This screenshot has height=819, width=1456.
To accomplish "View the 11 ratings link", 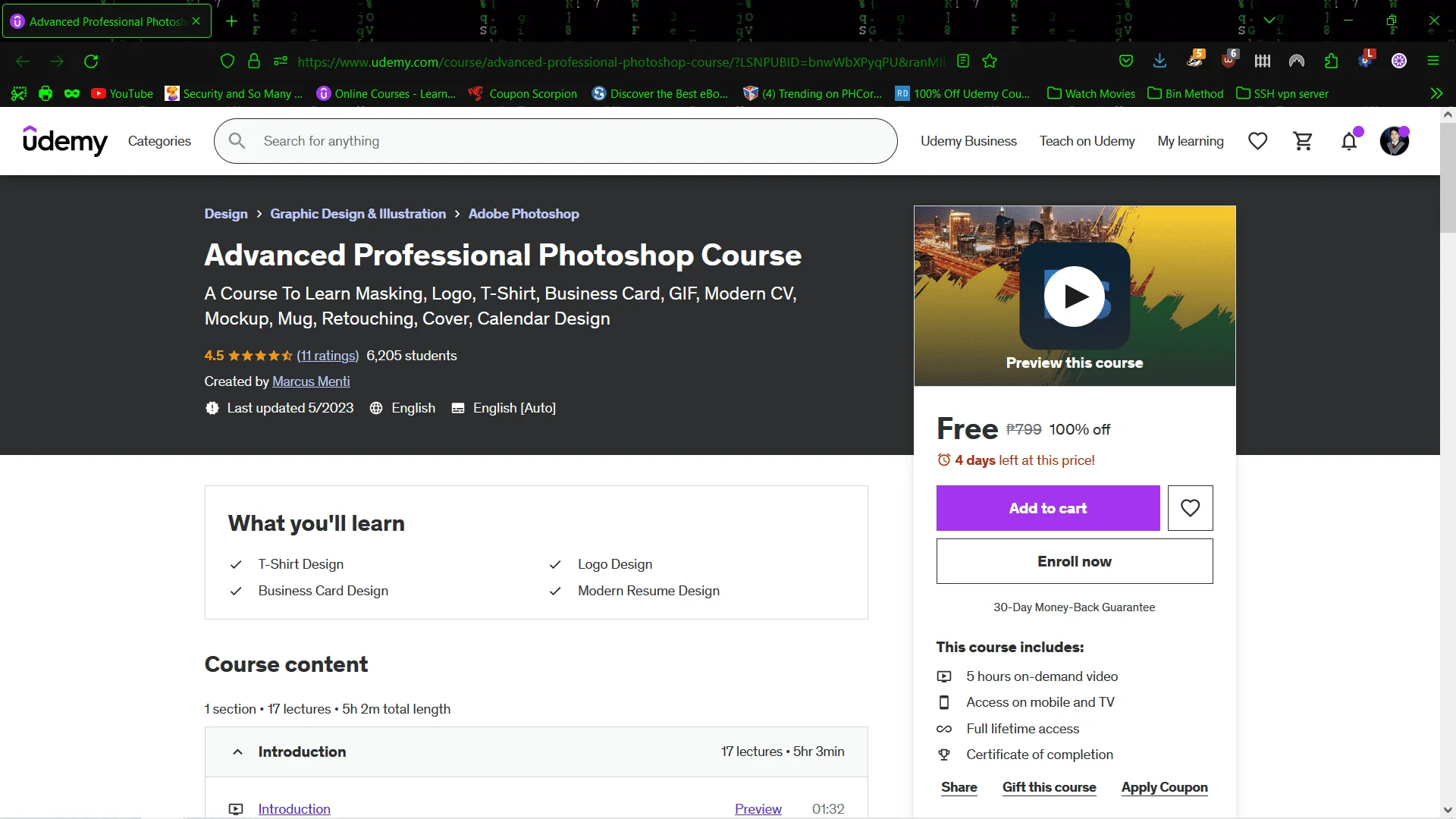I will (x=328, y=356).
